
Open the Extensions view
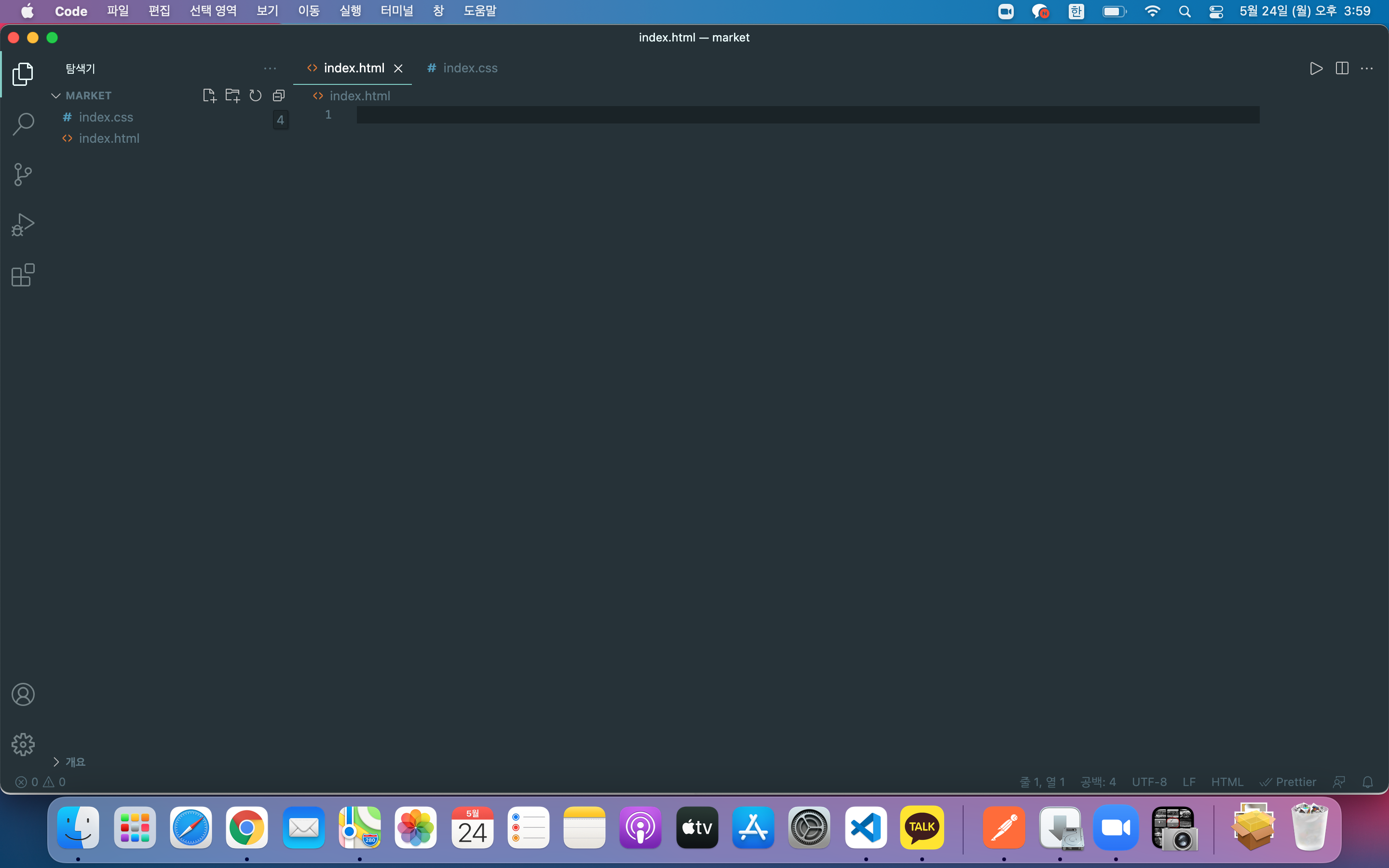pos(23,275)
